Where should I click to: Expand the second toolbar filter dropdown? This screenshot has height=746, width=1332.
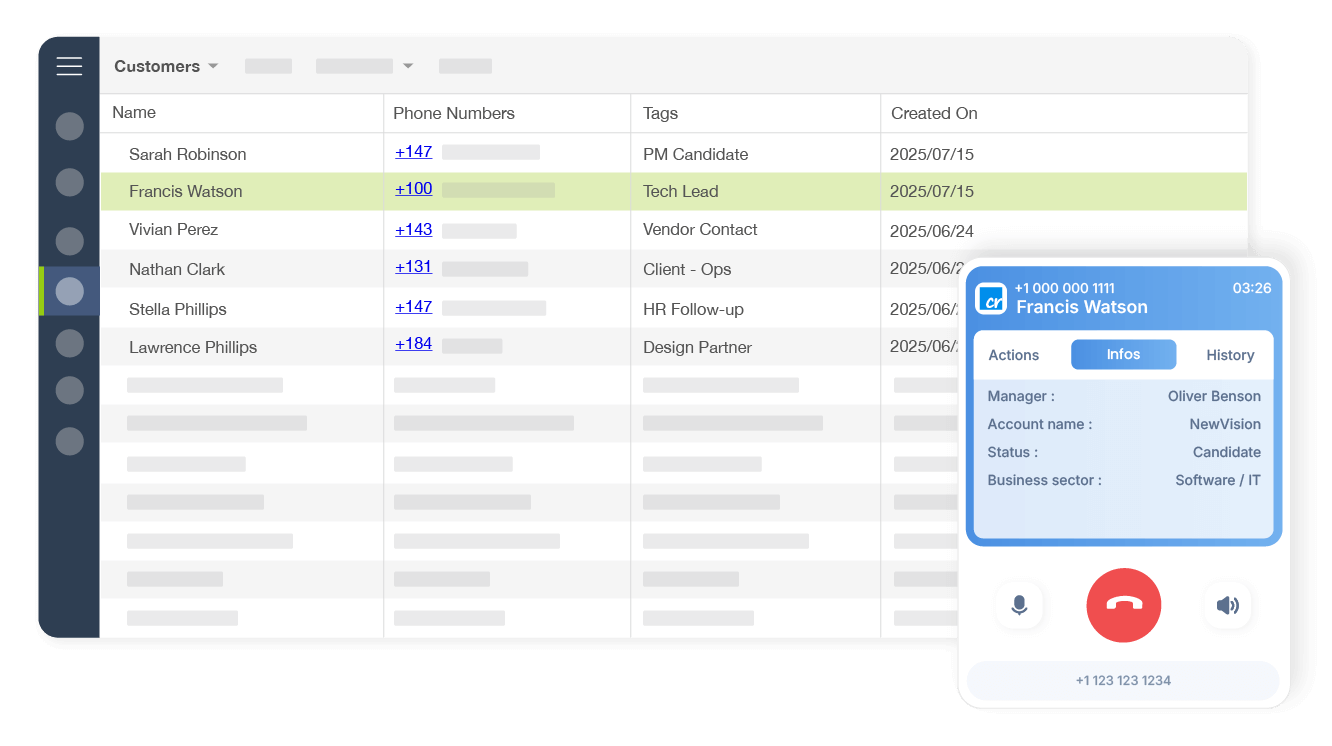pyautogui.click(x=365, y=65)
